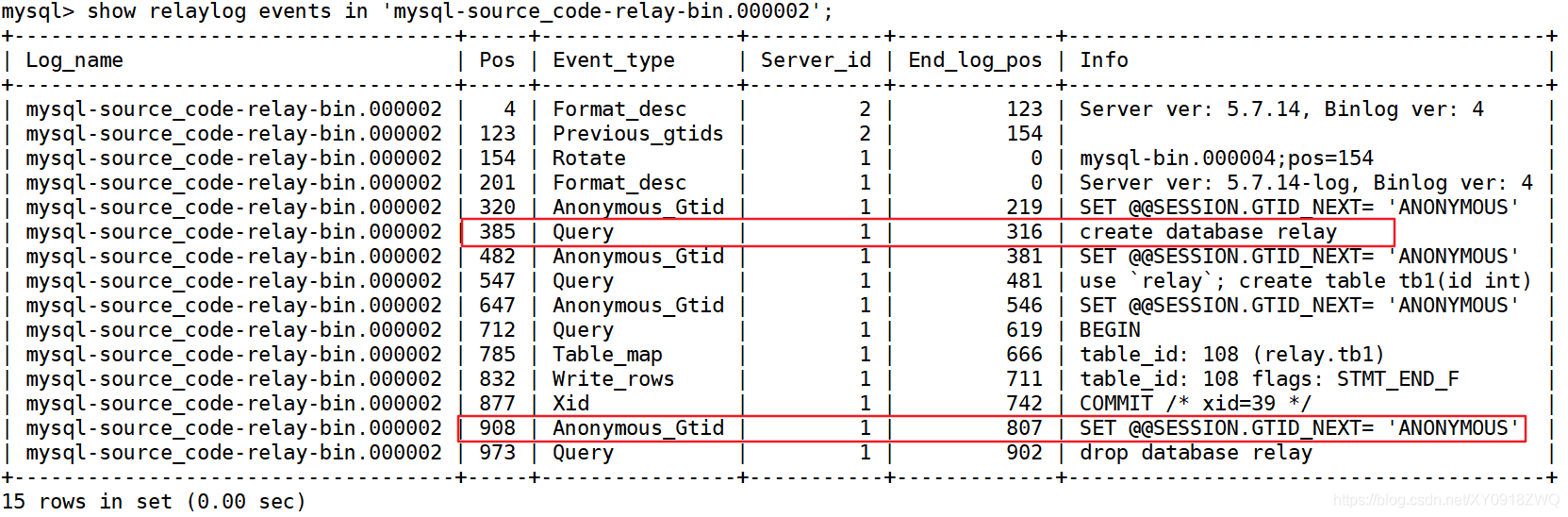Click Pos value 647
The image size is (1568, 517).
click(x=497, y=306)
